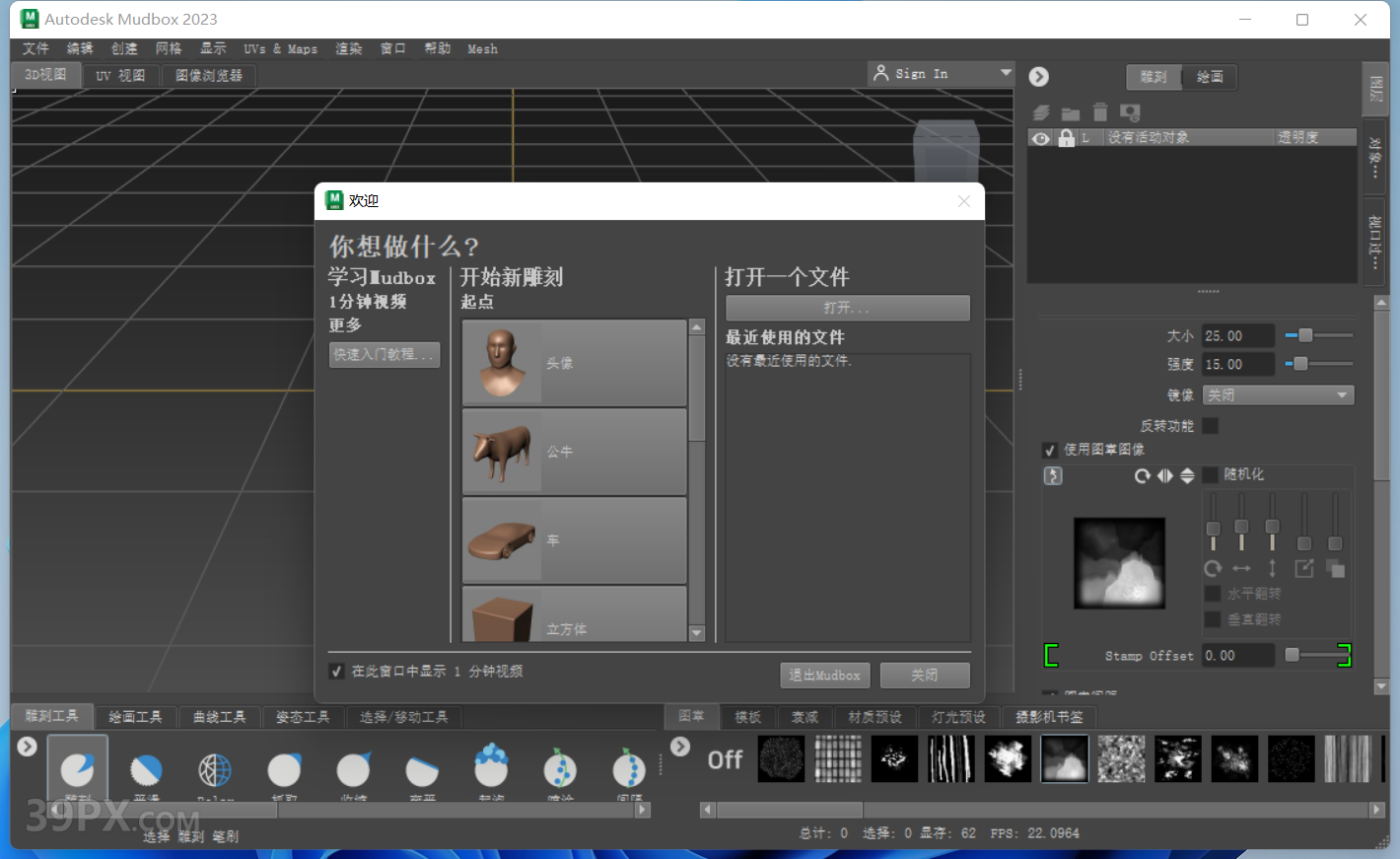Expand the Sign In dropdown
Viewport: 1400px width, 859px height.
click(1006, 73)
